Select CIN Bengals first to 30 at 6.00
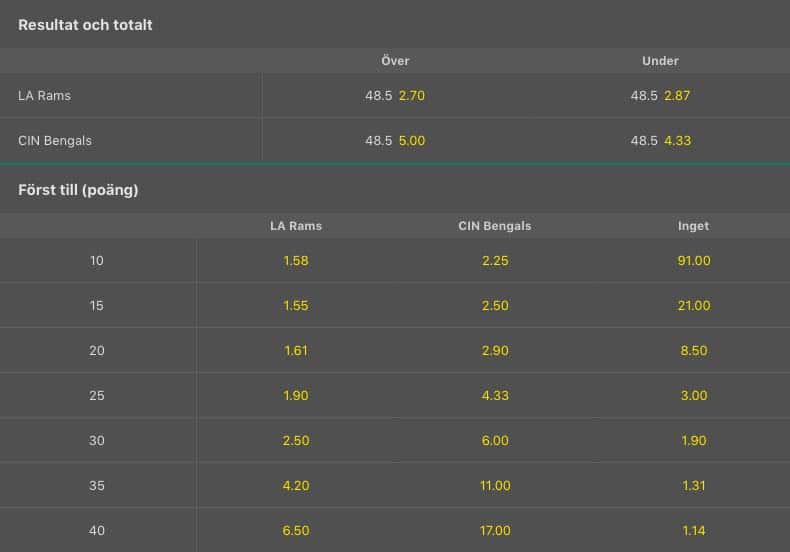 tap(495, 441)
